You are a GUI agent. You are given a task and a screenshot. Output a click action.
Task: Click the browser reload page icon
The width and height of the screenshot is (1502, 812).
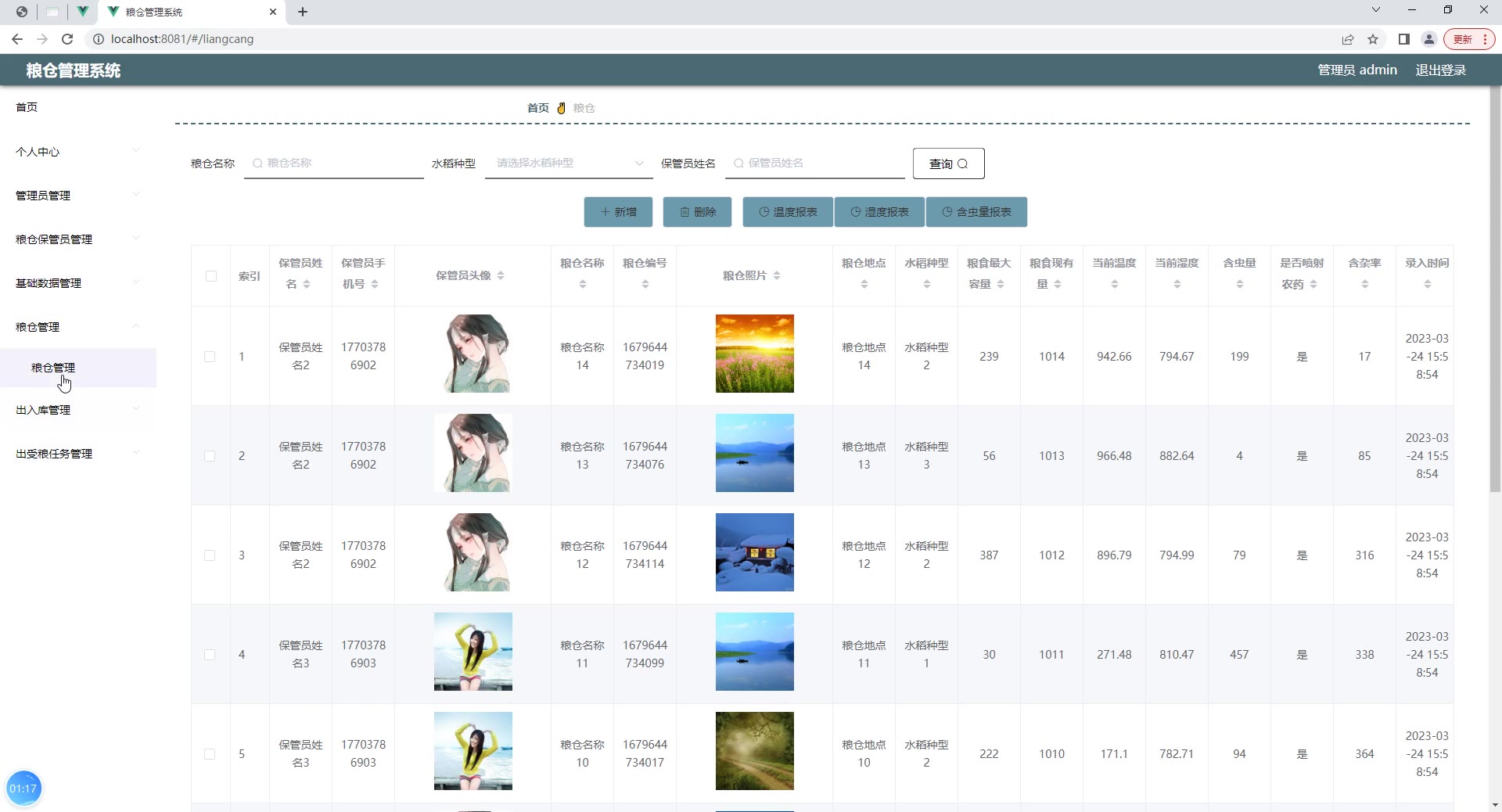pyautogui.click(x=67, y=39)
